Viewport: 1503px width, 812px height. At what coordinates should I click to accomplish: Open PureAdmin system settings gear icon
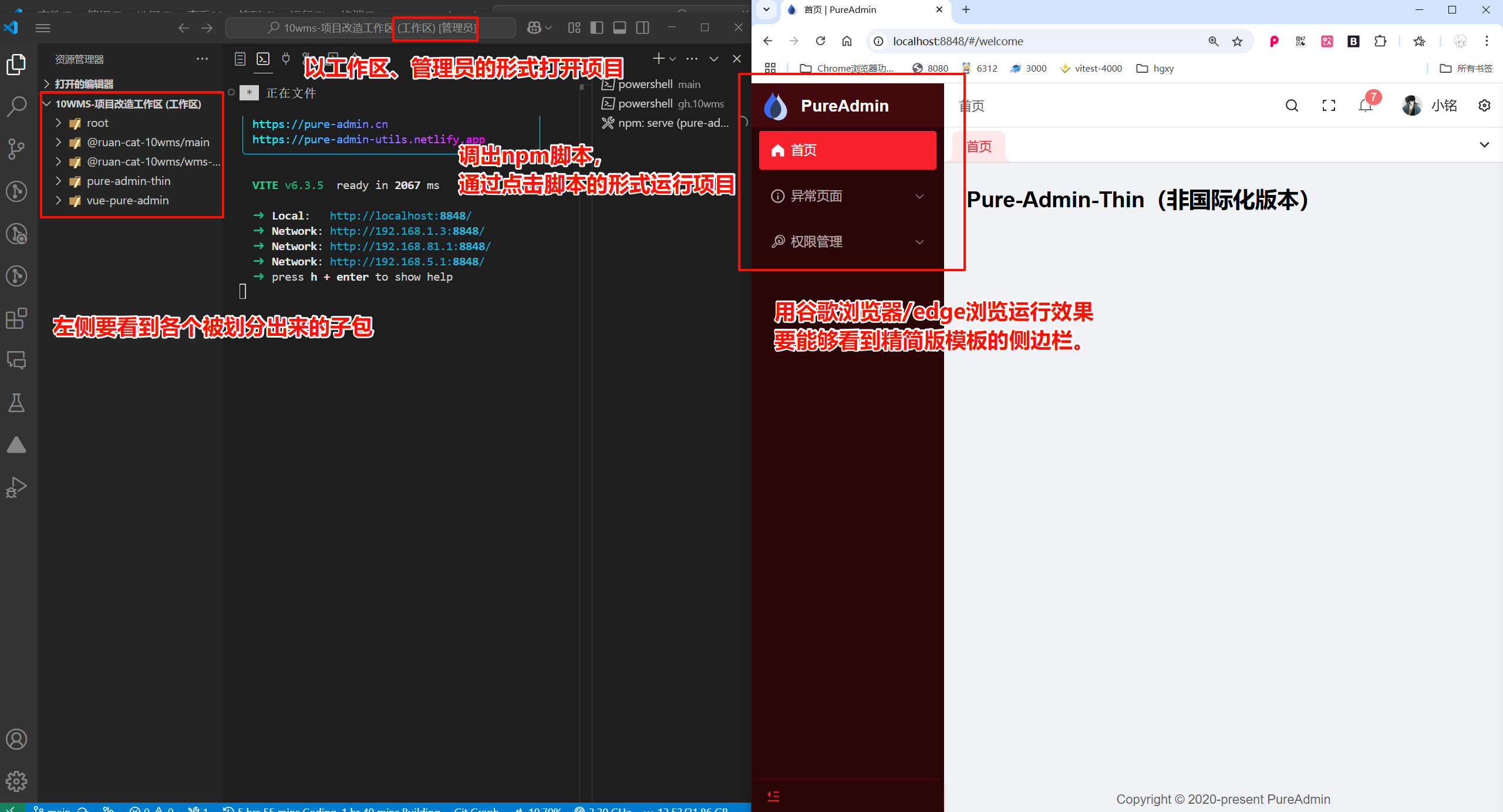pyautogui.click(x=1484, y=106)
